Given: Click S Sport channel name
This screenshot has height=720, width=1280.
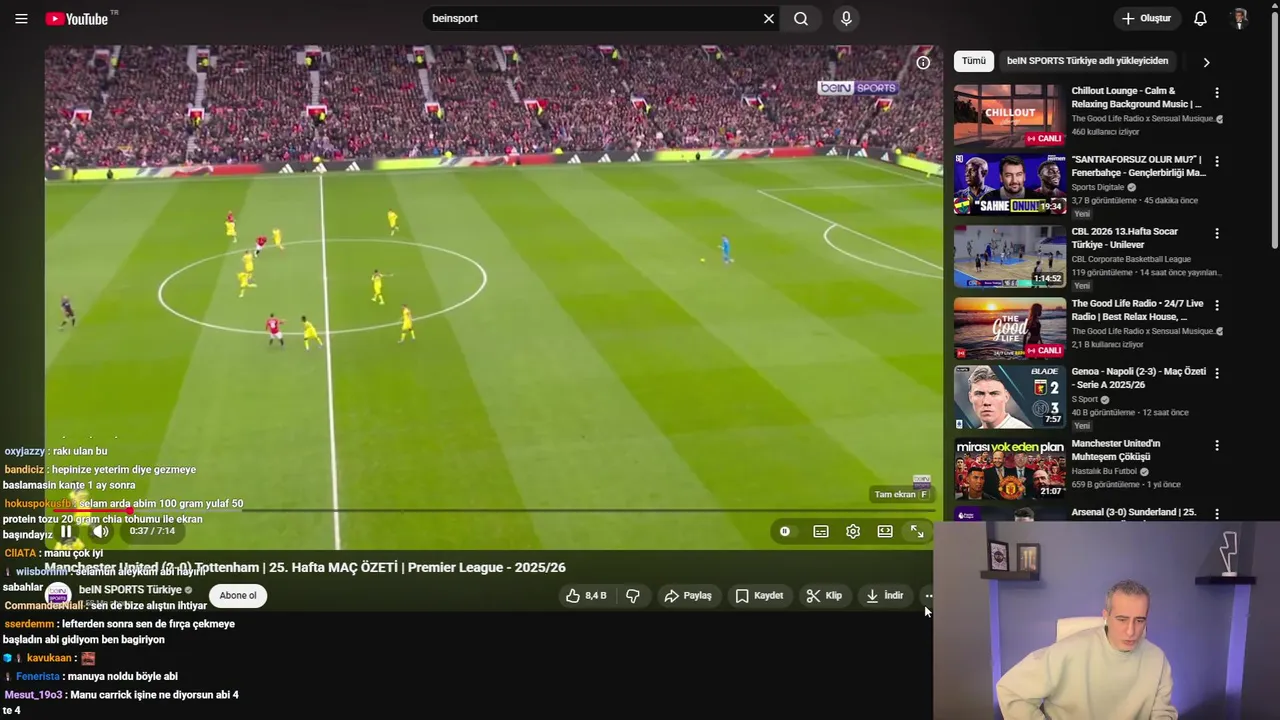Looking at the screenshot, I should (x=1085, y=400).
